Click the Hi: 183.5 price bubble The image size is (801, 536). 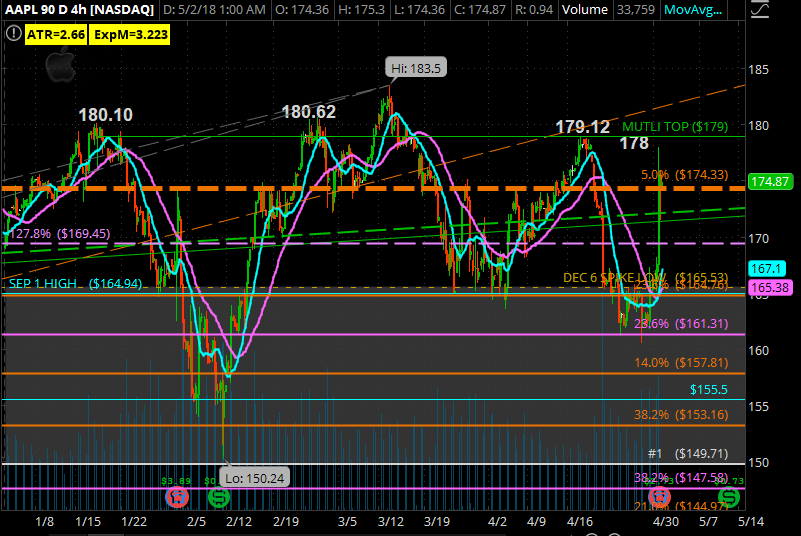(x=416, y=68)
